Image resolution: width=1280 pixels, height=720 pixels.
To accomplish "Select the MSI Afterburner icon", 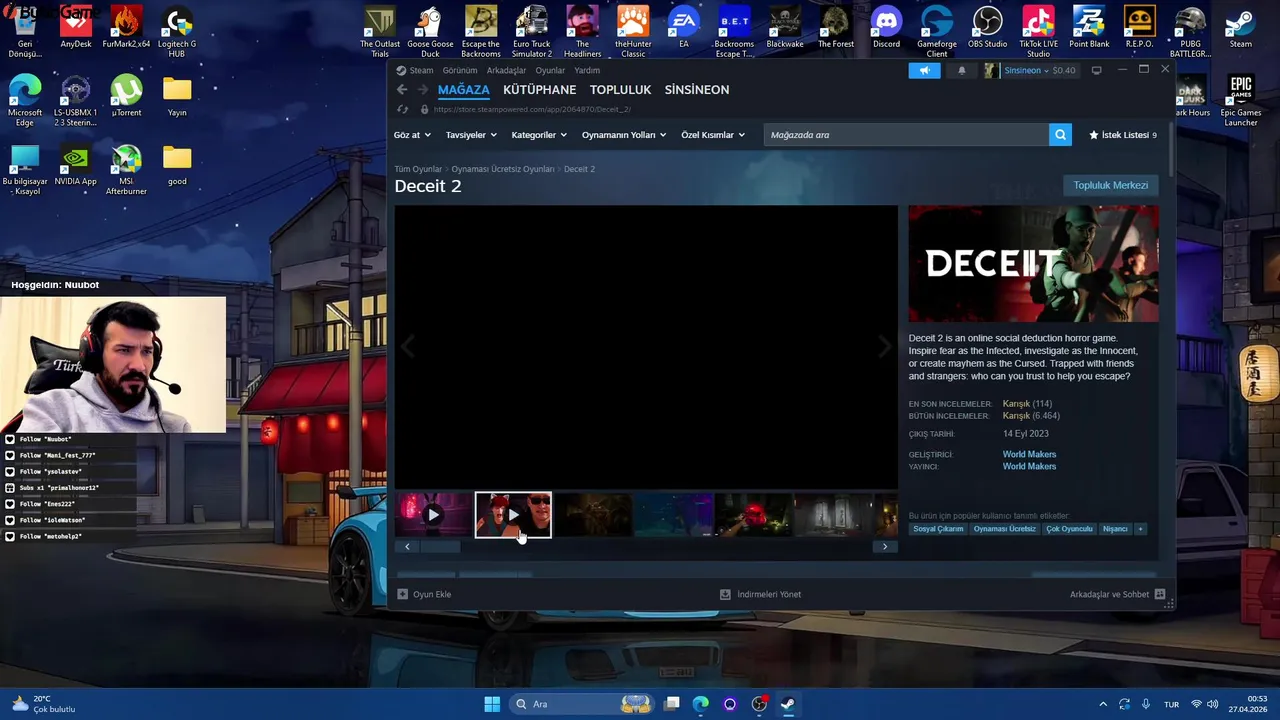I will point(126,169).
